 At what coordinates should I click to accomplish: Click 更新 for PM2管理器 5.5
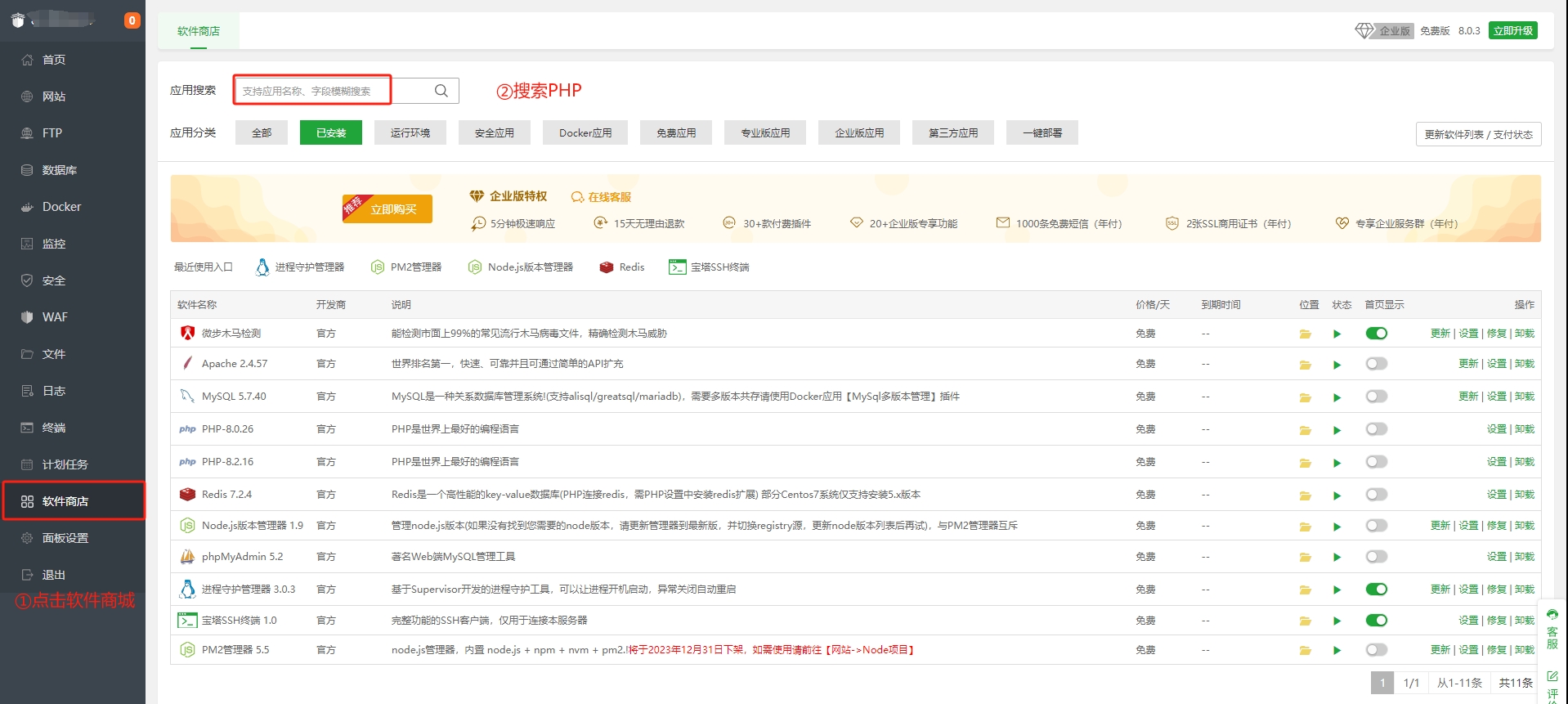[1440, 649]
